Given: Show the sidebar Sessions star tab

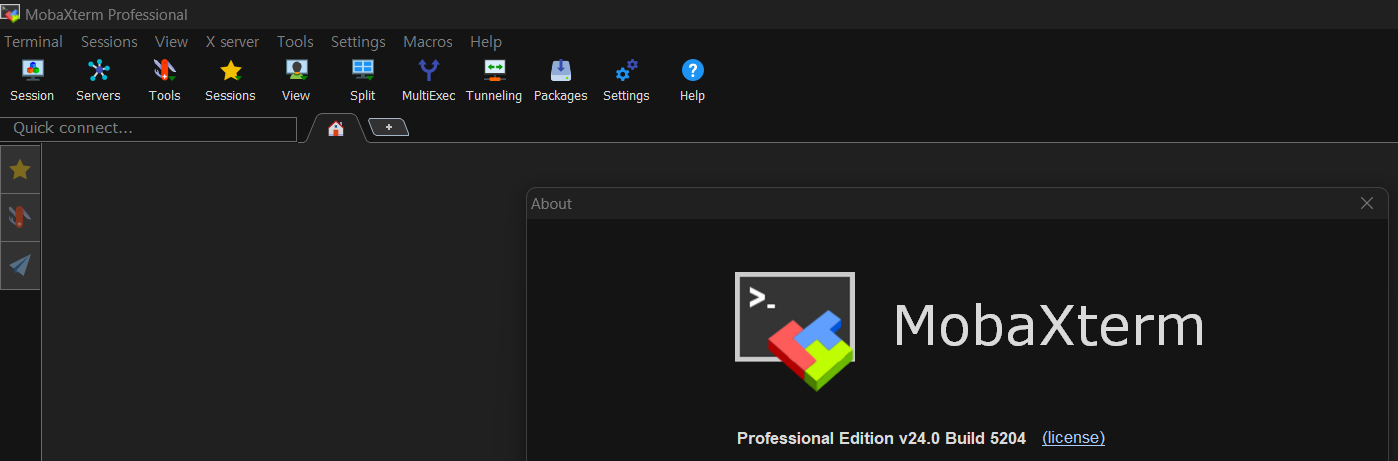Looking at the screenshot, I should (20, 170).
